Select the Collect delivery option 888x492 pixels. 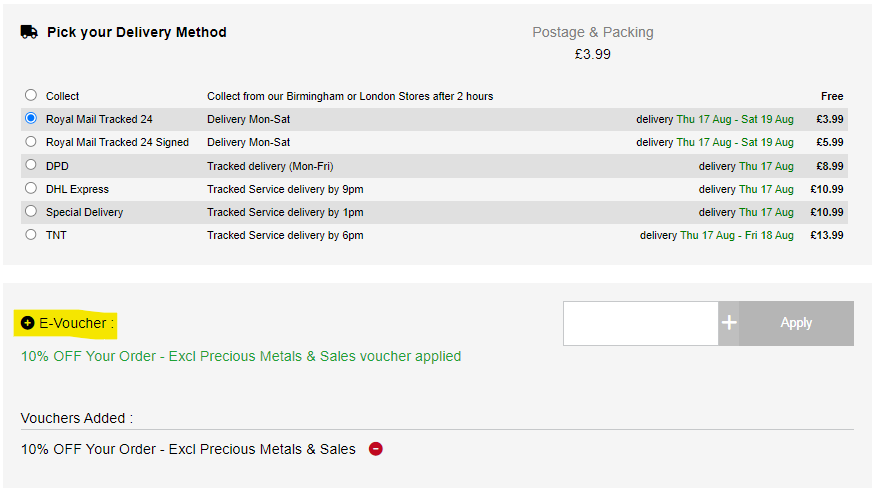31,96
